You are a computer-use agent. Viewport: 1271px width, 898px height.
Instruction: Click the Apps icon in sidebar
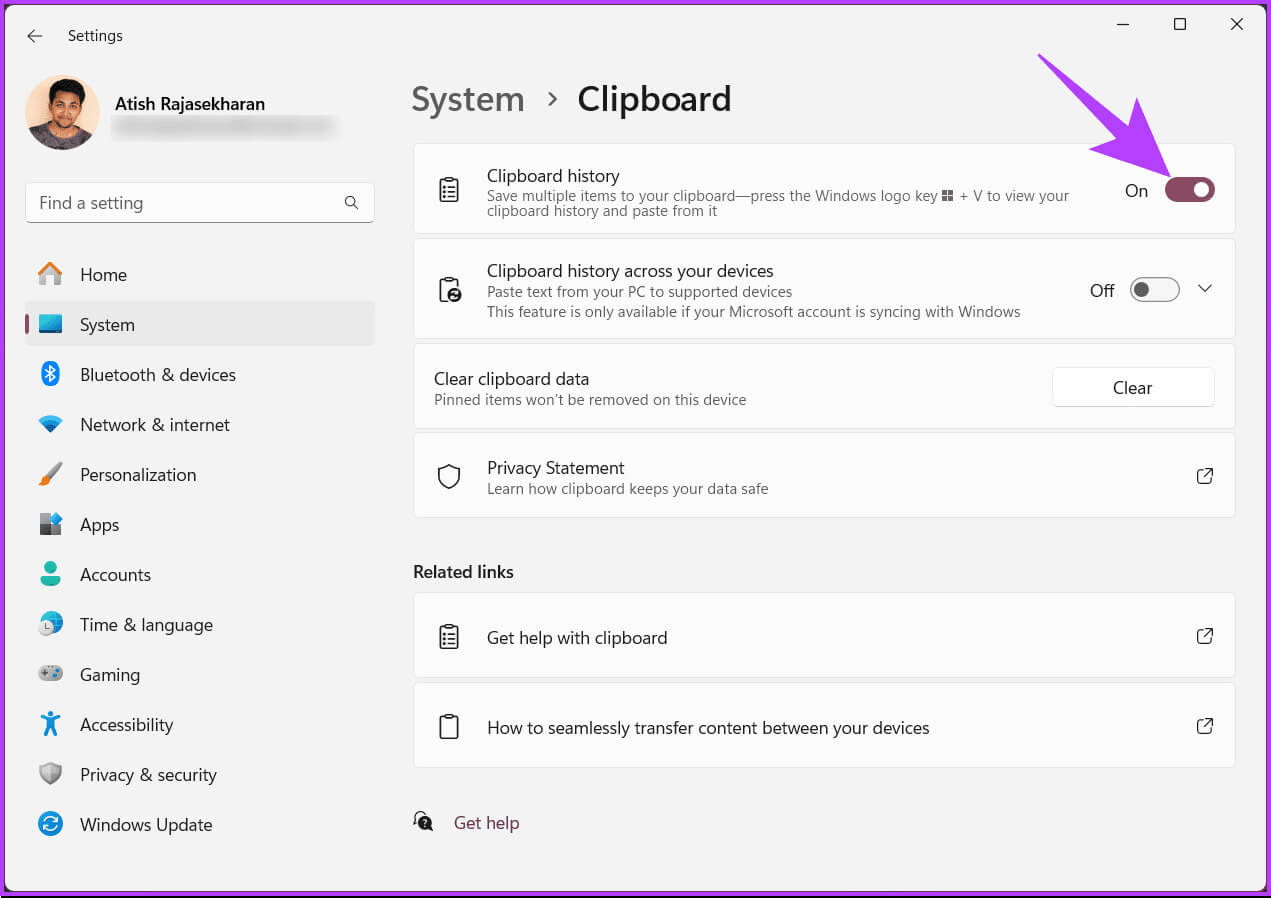[50, 524]
